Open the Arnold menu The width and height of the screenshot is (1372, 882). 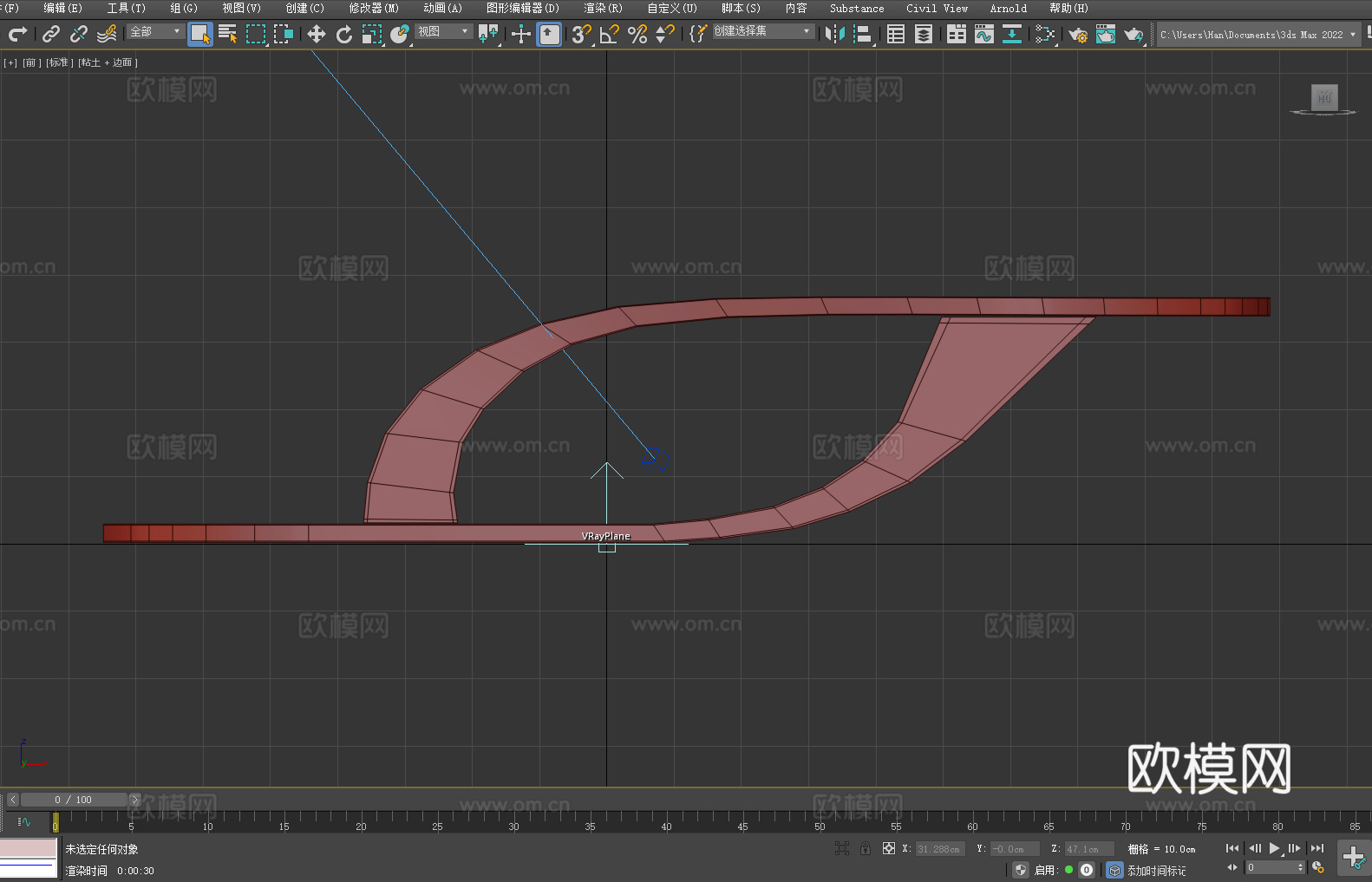1009,8
